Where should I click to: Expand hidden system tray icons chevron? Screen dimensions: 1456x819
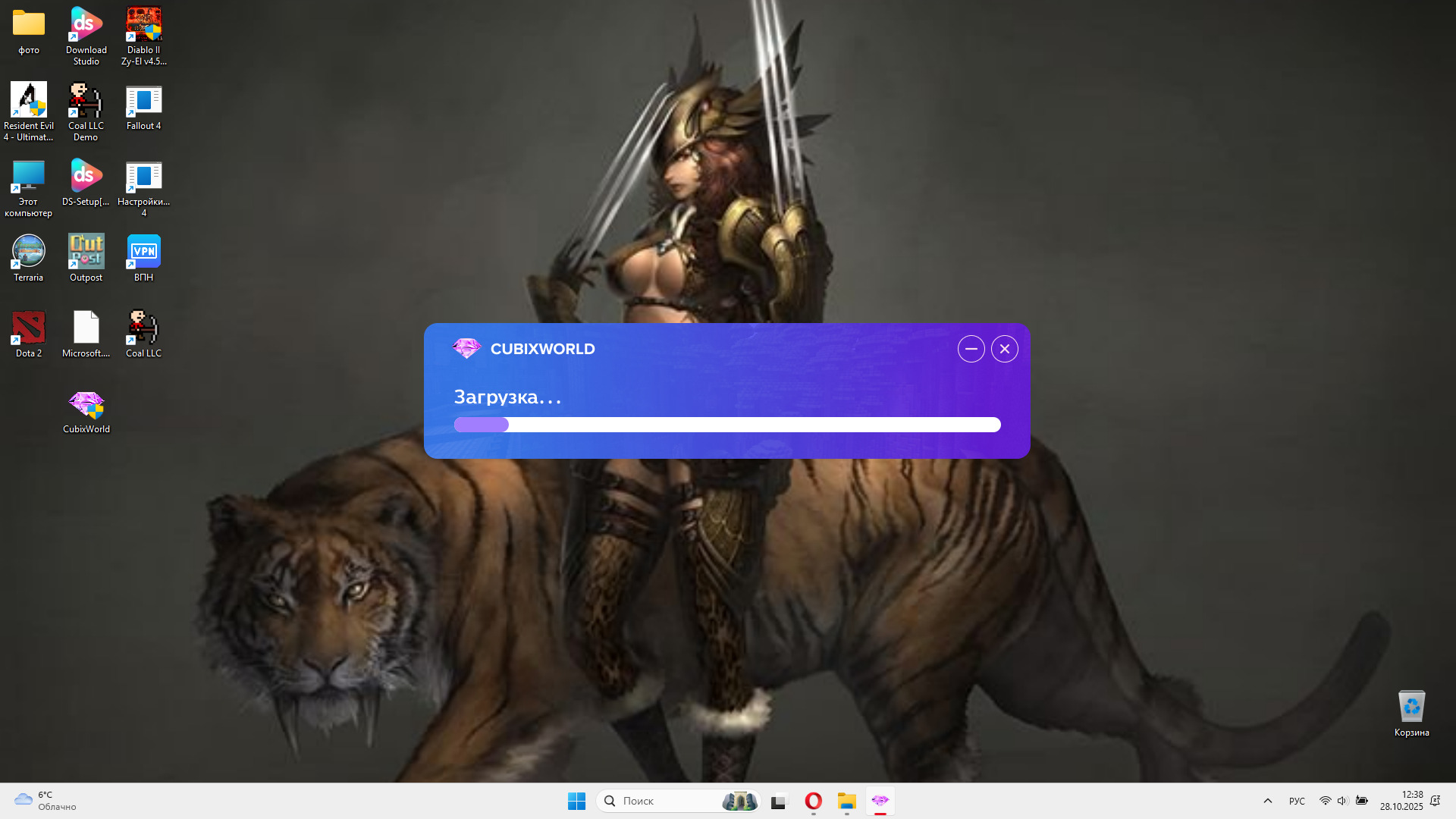pyautogui.click(x=1267, y=801)
